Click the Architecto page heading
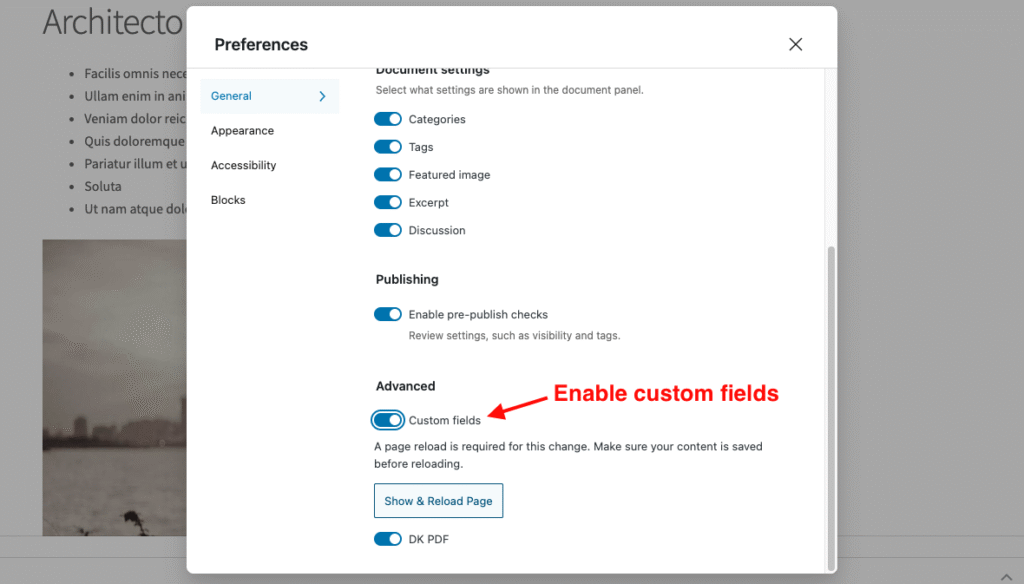This screenshot has width=1024, height=584. (111, 22)
